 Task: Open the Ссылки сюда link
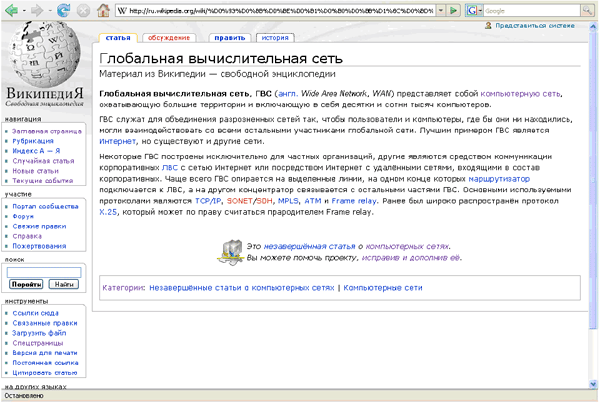click(x=35, y=313)
